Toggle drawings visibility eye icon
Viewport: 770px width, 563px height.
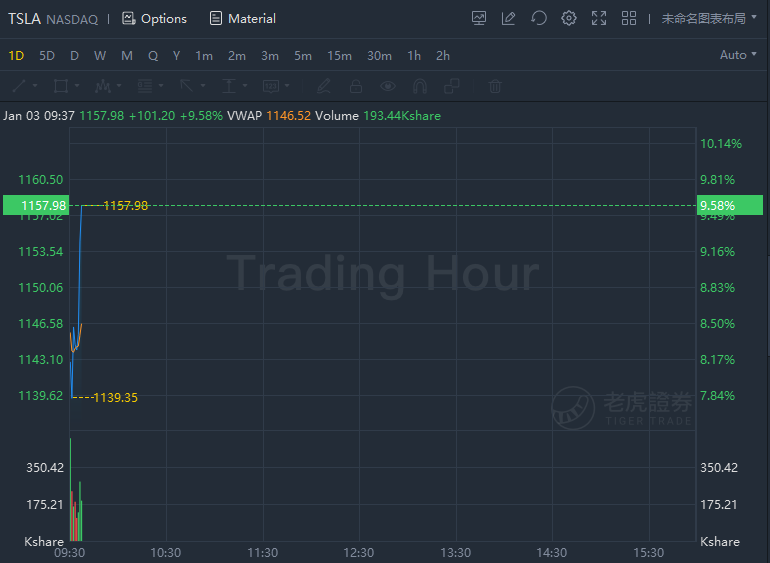[x=388, y=86]
